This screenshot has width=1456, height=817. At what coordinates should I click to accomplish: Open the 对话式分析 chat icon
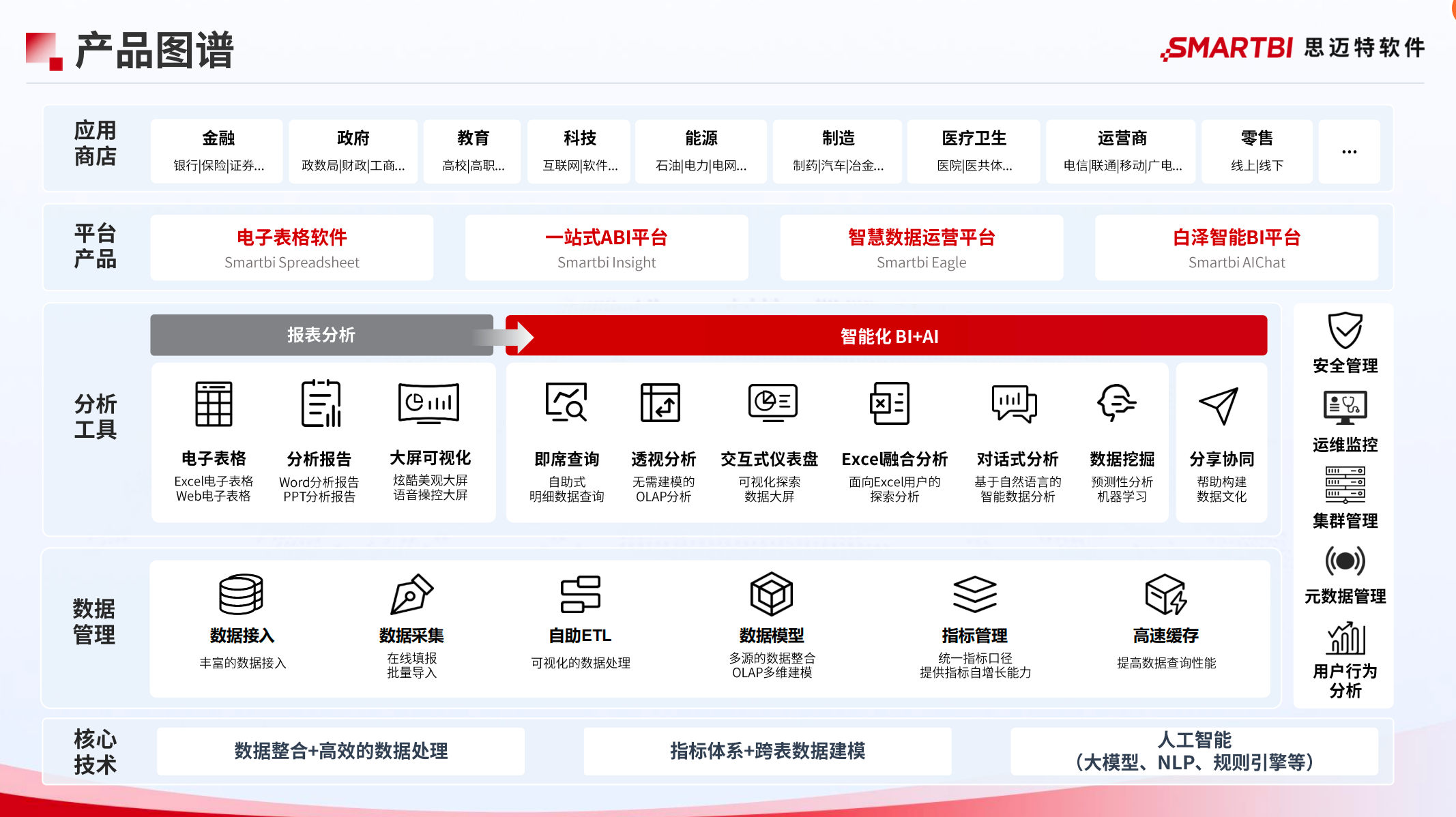point(1015,403)
